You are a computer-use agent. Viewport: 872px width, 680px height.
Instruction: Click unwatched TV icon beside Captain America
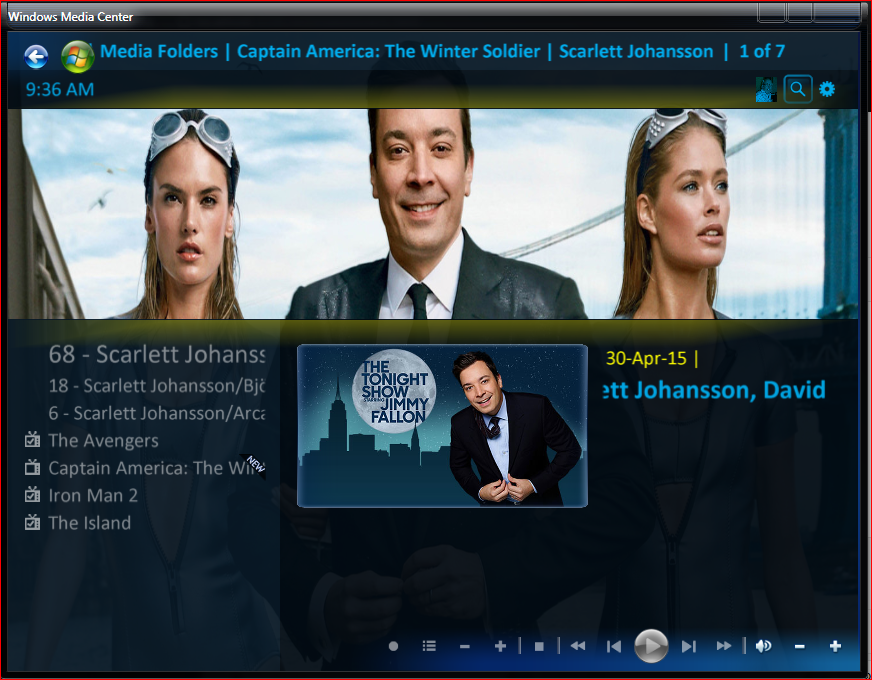[x=33, y=467]
